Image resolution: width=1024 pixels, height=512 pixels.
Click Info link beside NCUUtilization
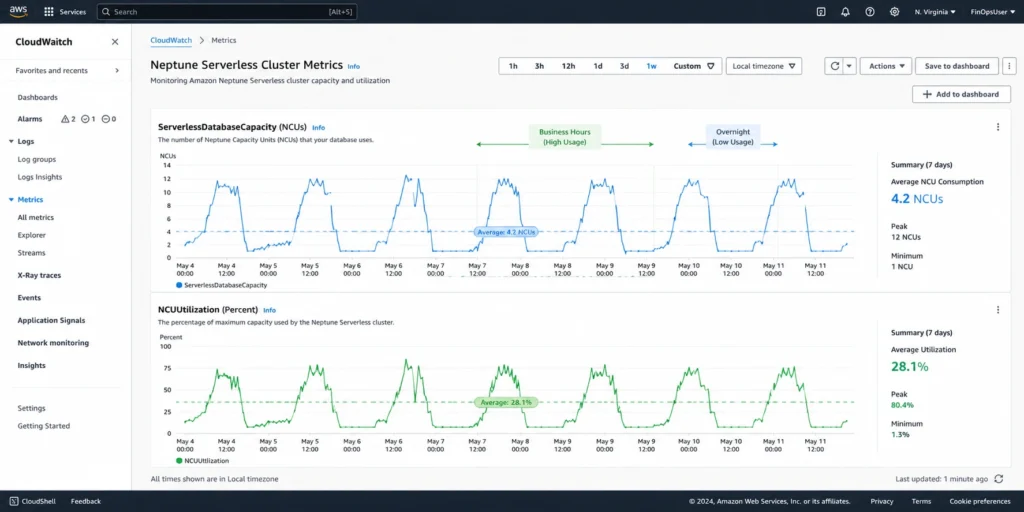tap(269, 310)
